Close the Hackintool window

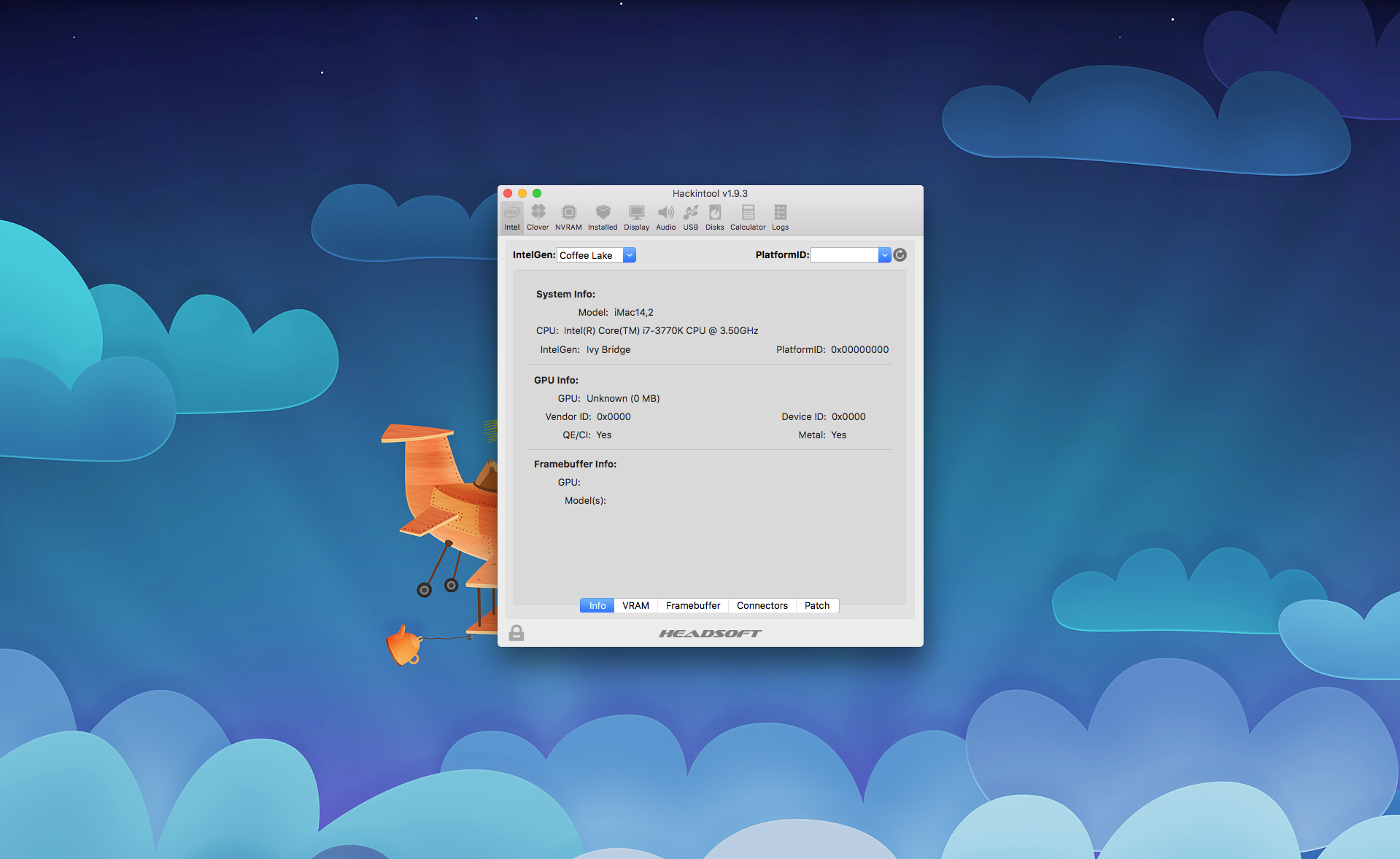pyautogui.click(x=508, y=193)
